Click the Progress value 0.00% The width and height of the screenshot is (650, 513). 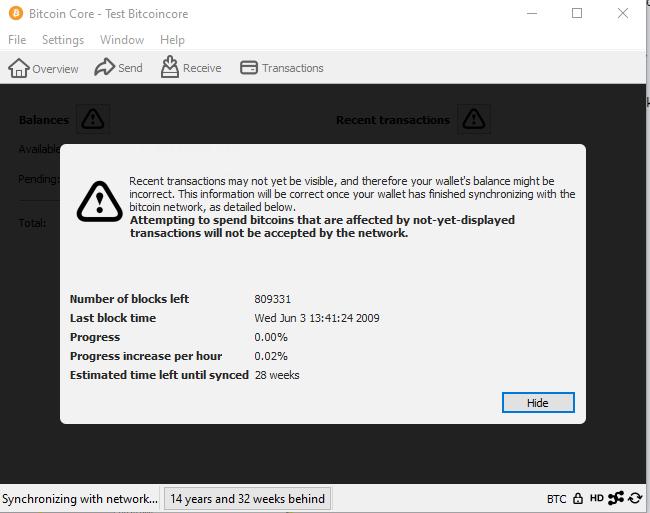click(x=271, y=337)
